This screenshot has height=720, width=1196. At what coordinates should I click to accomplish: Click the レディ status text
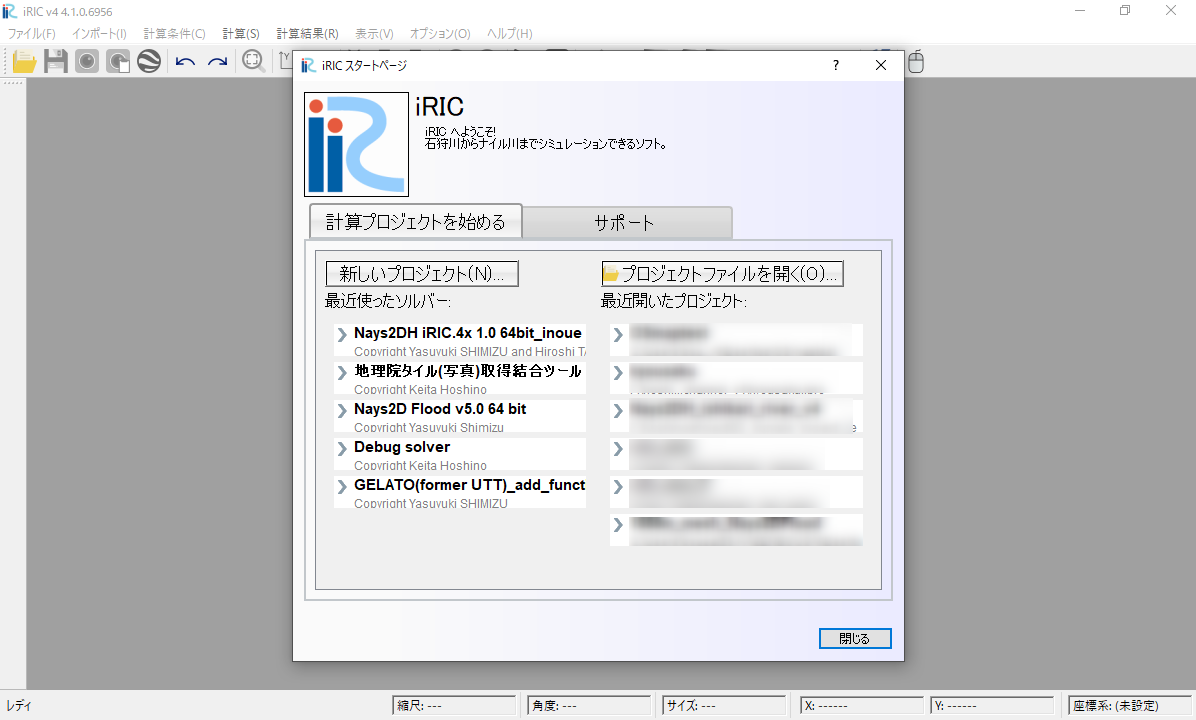click(x=18, y=706)
